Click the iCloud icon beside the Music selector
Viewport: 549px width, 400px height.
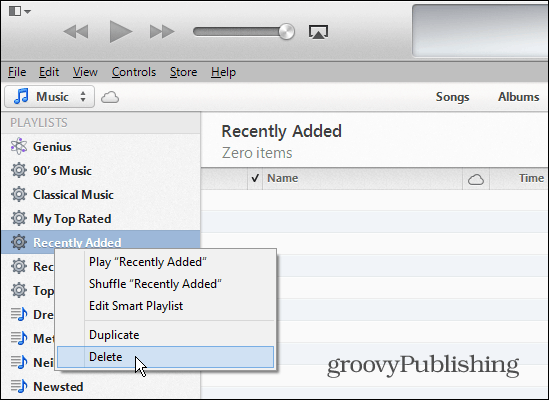(x=110, y=97)
